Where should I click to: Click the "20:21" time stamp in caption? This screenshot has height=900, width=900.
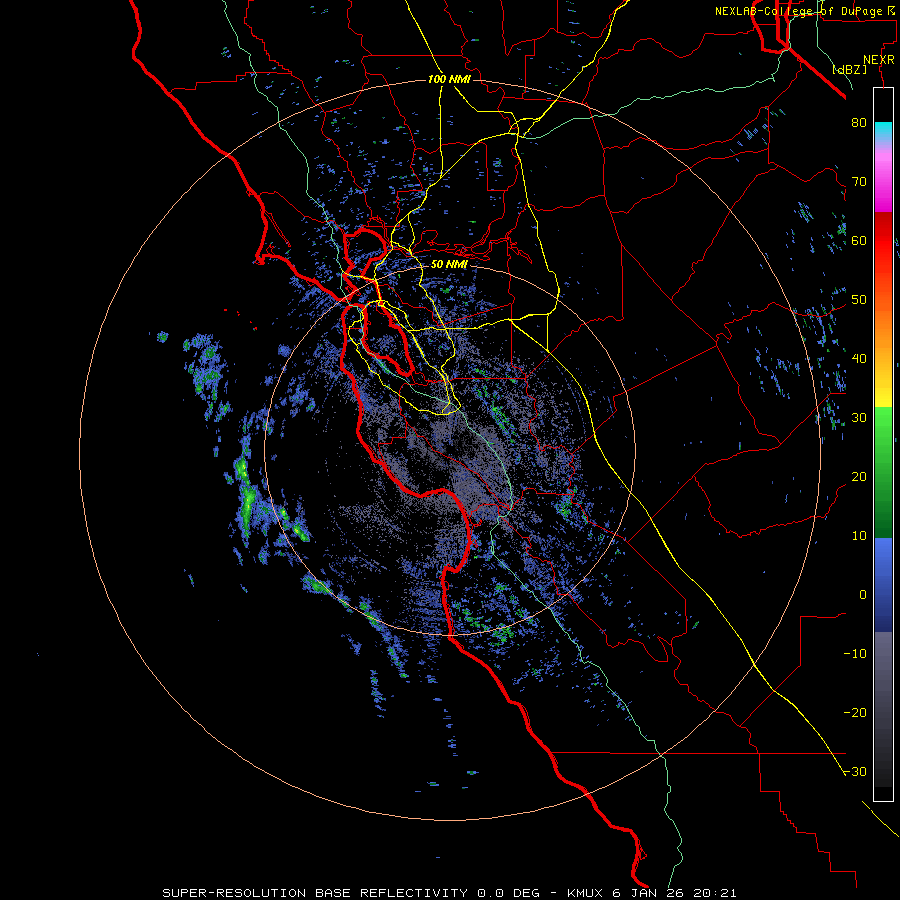pyautogui.click(x=714, y=893)
